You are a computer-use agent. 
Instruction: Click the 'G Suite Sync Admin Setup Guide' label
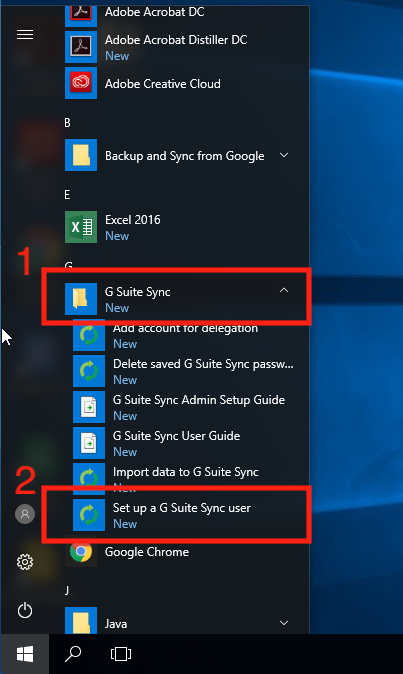[x=199, y=400]
